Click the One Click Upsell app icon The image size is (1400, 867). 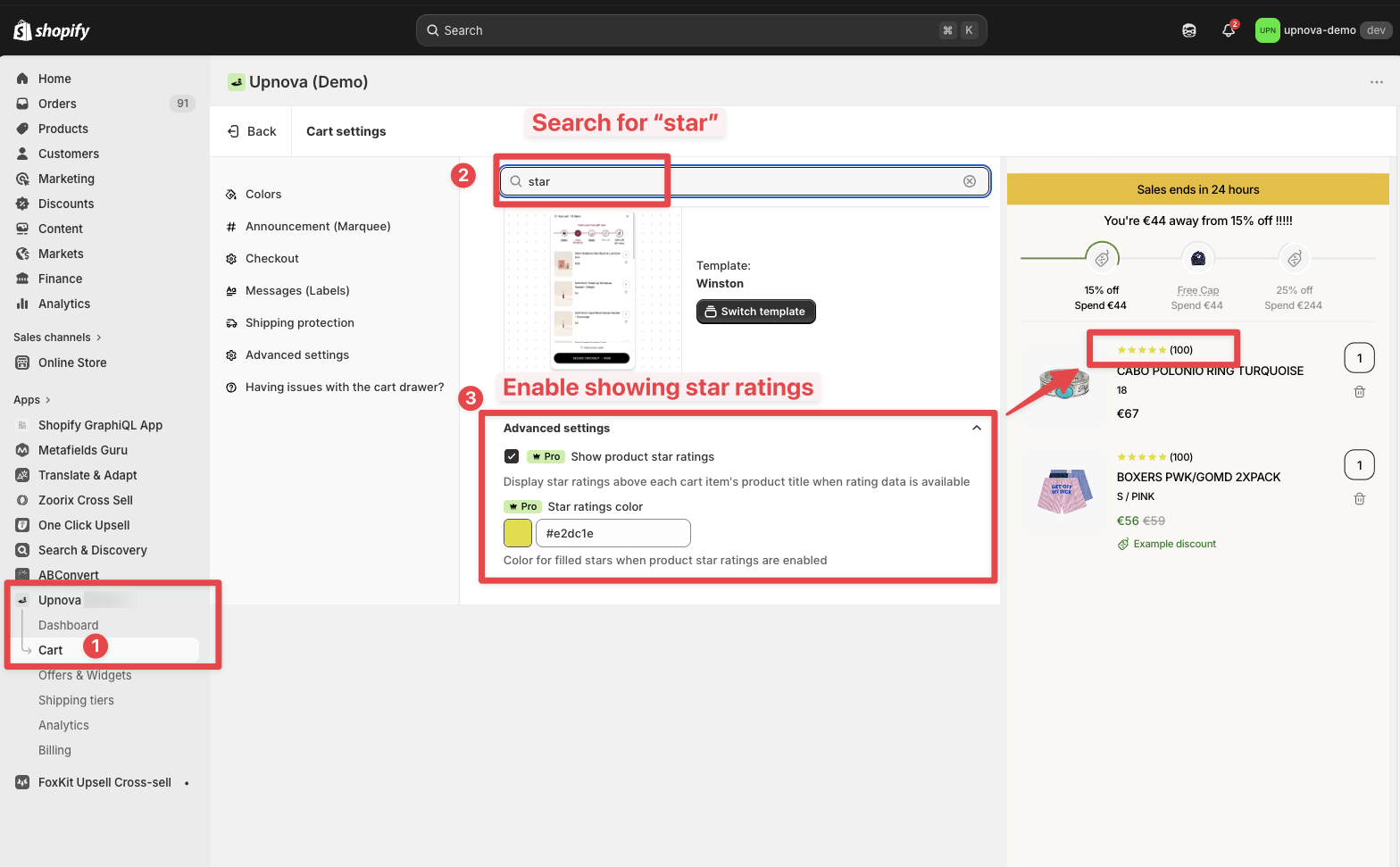pyautogui.click(x=22, y=525)
